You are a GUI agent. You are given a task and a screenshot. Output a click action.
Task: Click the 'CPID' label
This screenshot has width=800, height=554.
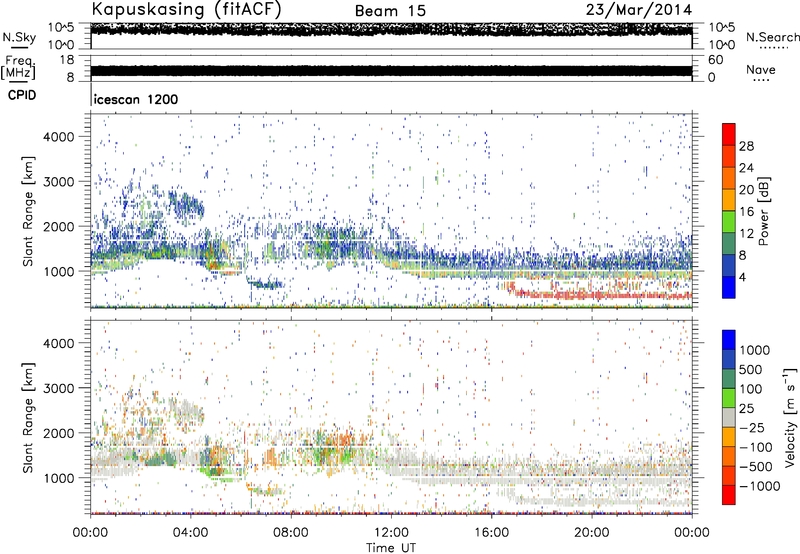click(22, 95)
